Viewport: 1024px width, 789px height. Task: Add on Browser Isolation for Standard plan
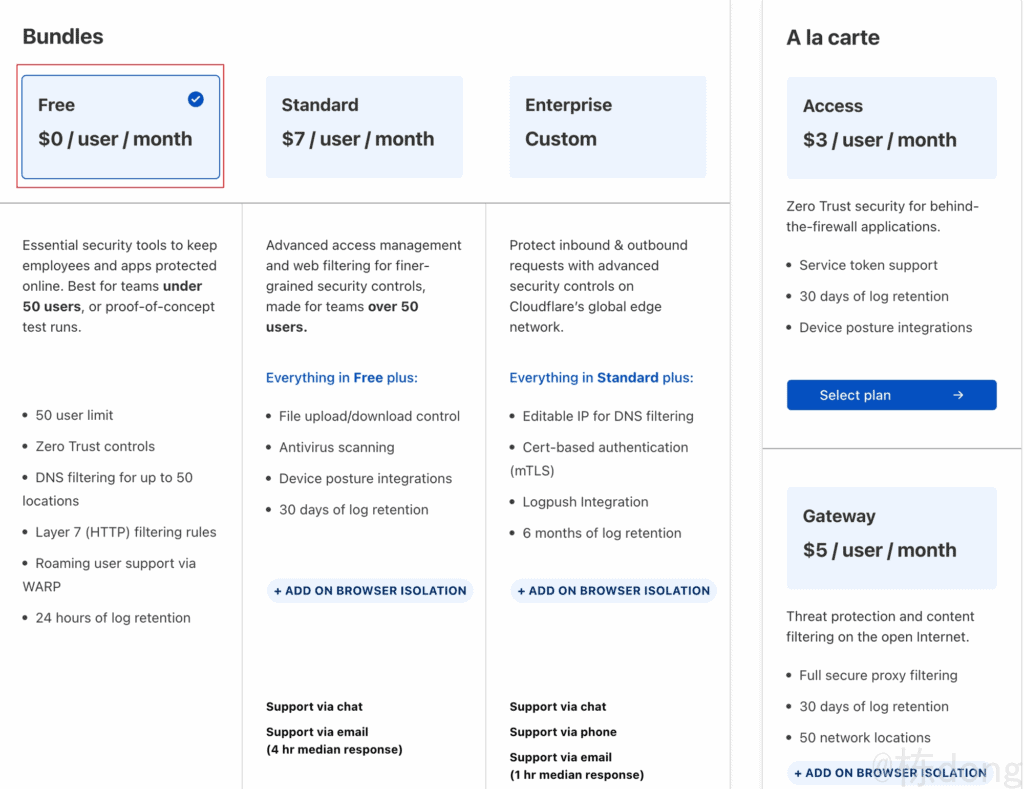370,590
